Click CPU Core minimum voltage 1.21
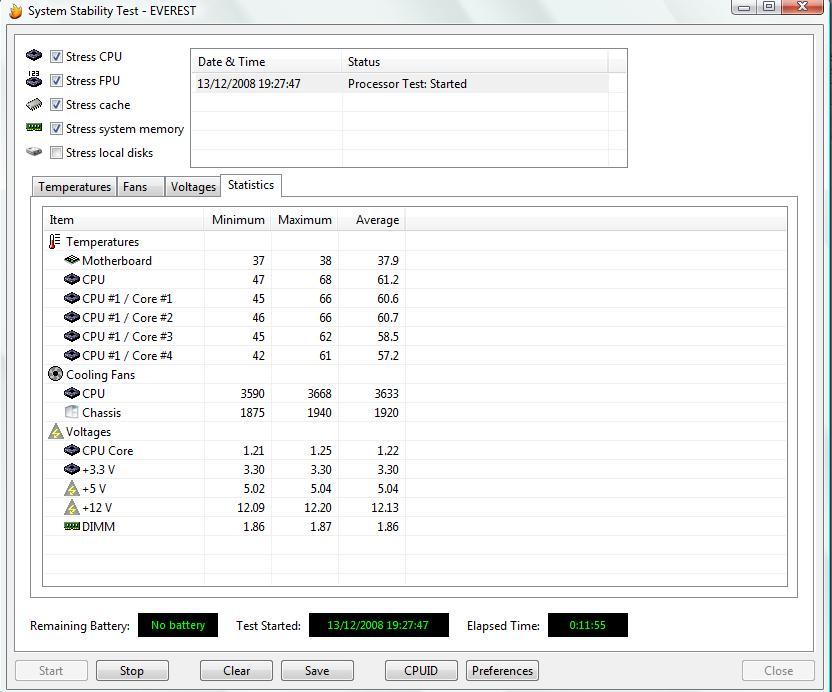 [254, 451]
